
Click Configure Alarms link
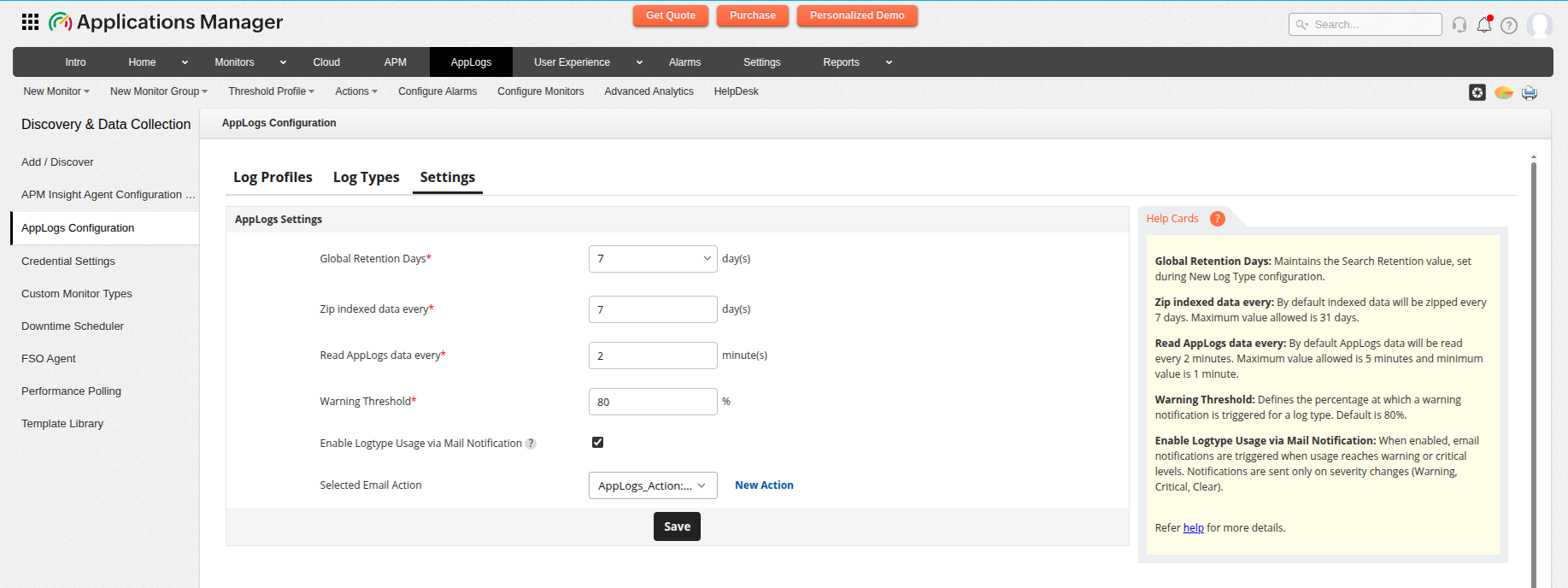[x=438, y=91]
